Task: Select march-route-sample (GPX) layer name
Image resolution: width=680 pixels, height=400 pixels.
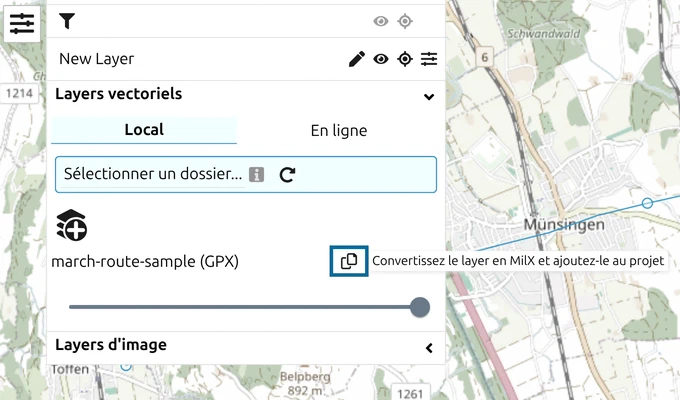Action: point(145,262)
